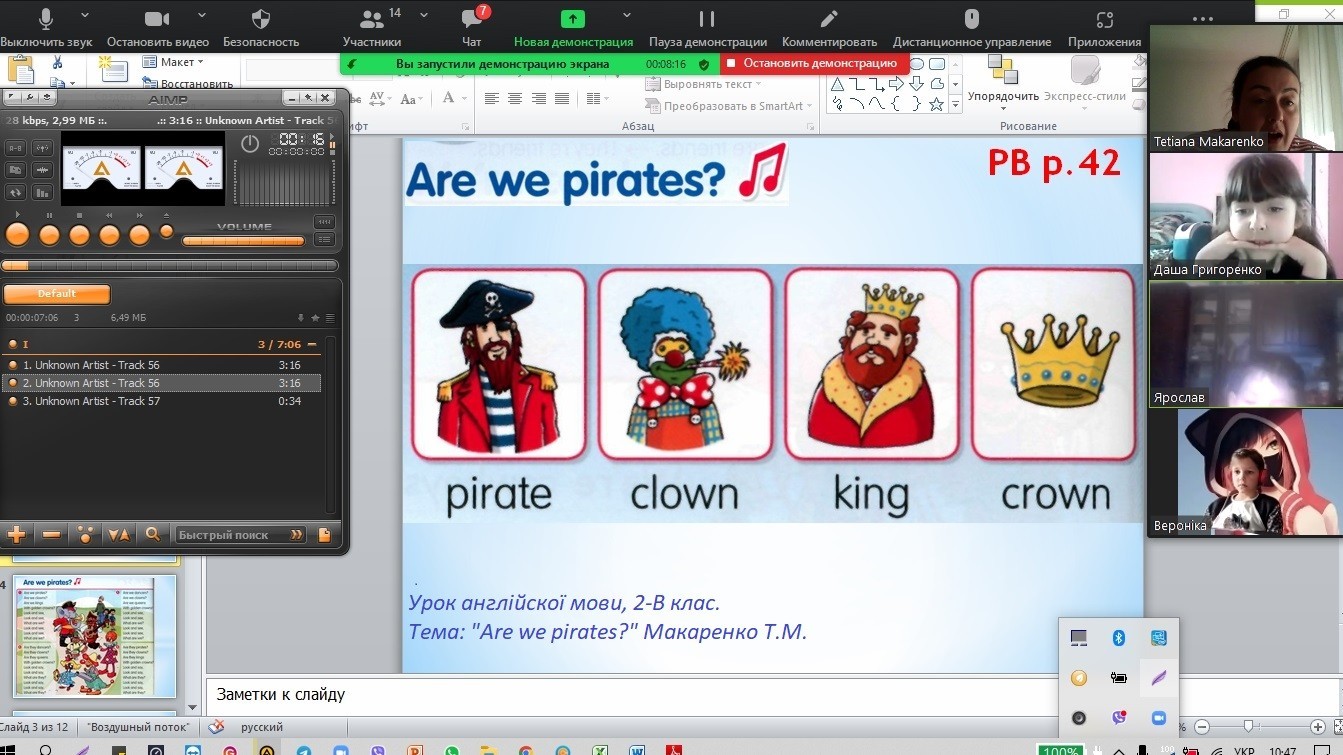The width and height of the screenshot is (1343, 755).
Task: Click the red Stop Share button
Action: (x=812, y=63)
